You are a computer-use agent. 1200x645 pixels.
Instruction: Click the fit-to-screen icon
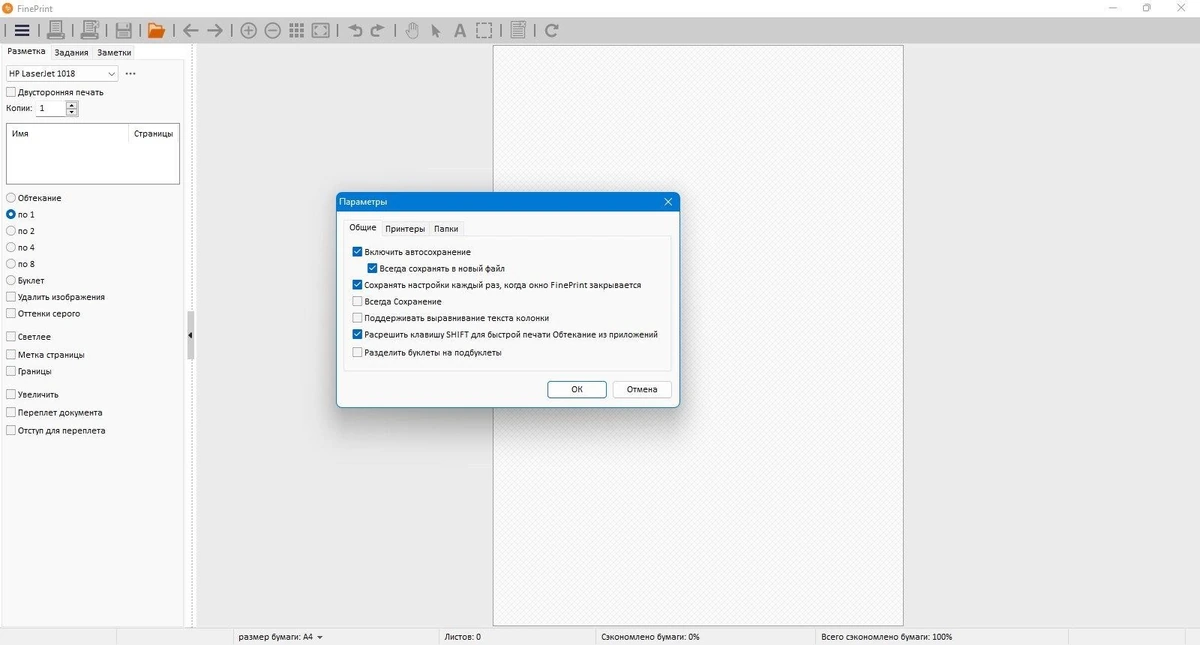pos(320,30)
